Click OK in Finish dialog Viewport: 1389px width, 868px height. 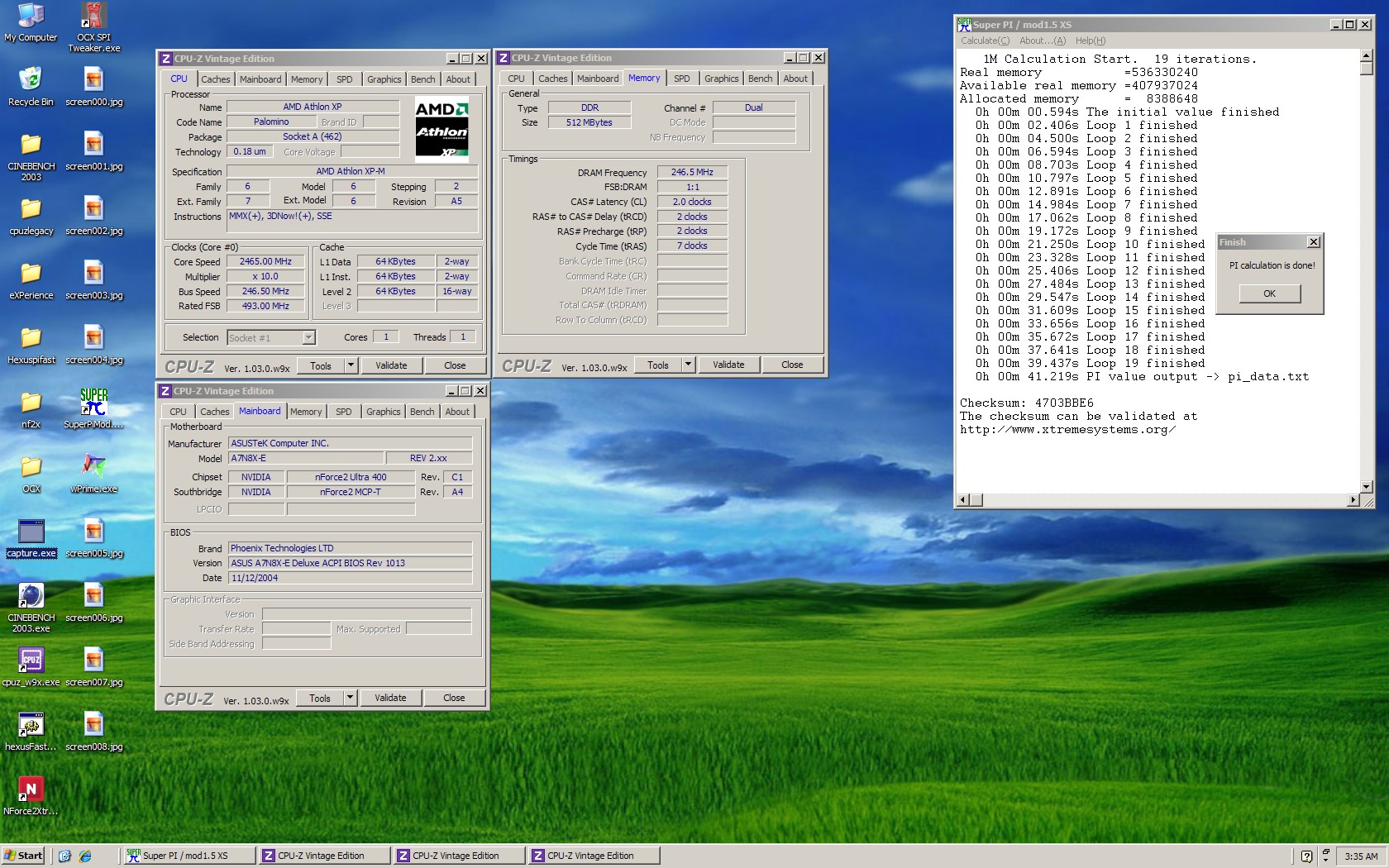click(1270, 293)
